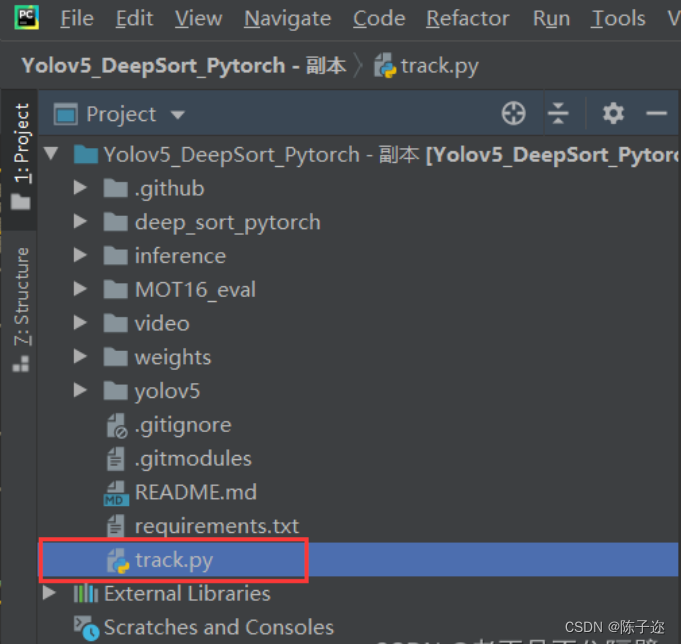
Task: Select the .gitignore file
Action: (x=183, y=425)
